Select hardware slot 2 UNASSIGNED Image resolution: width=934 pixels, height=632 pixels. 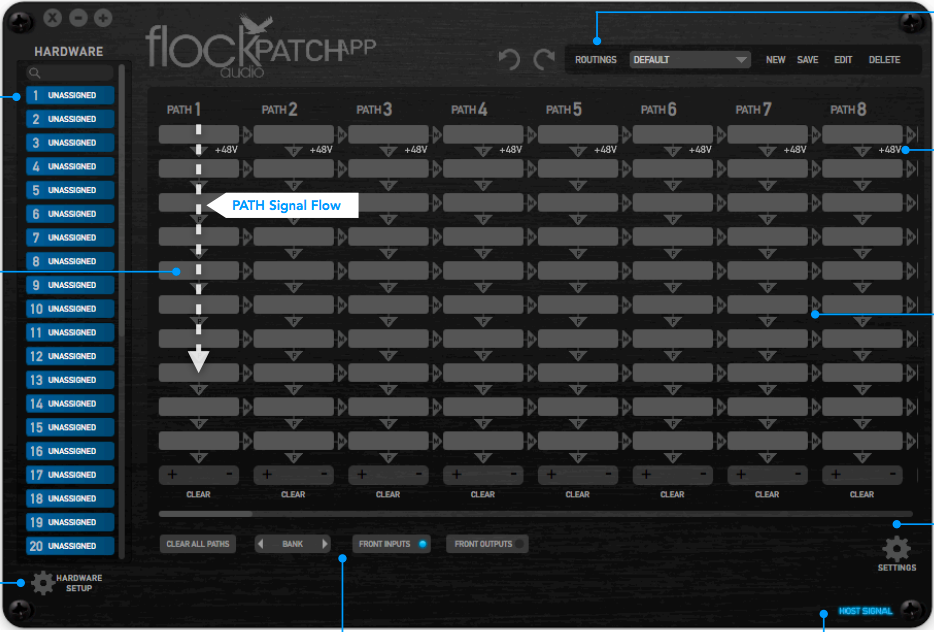pyautogui.click(x=70, y=119)
